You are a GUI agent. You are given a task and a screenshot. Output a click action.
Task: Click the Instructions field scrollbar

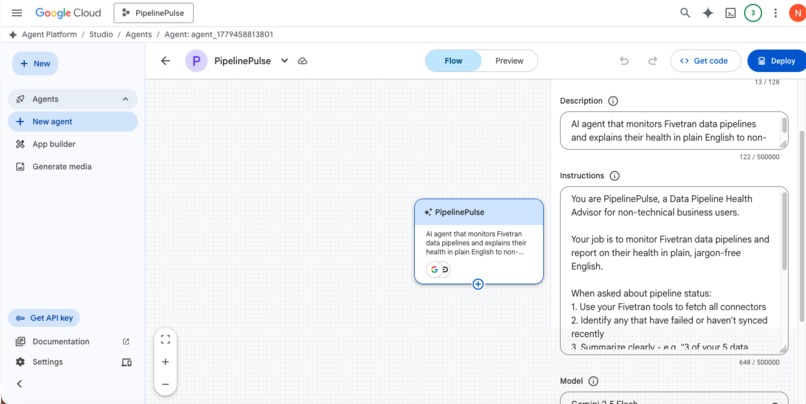click(784, 231)
